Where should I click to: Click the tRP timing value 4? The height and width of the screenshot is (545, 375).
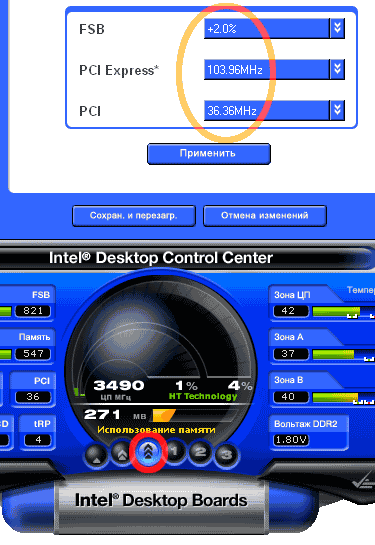38,440
